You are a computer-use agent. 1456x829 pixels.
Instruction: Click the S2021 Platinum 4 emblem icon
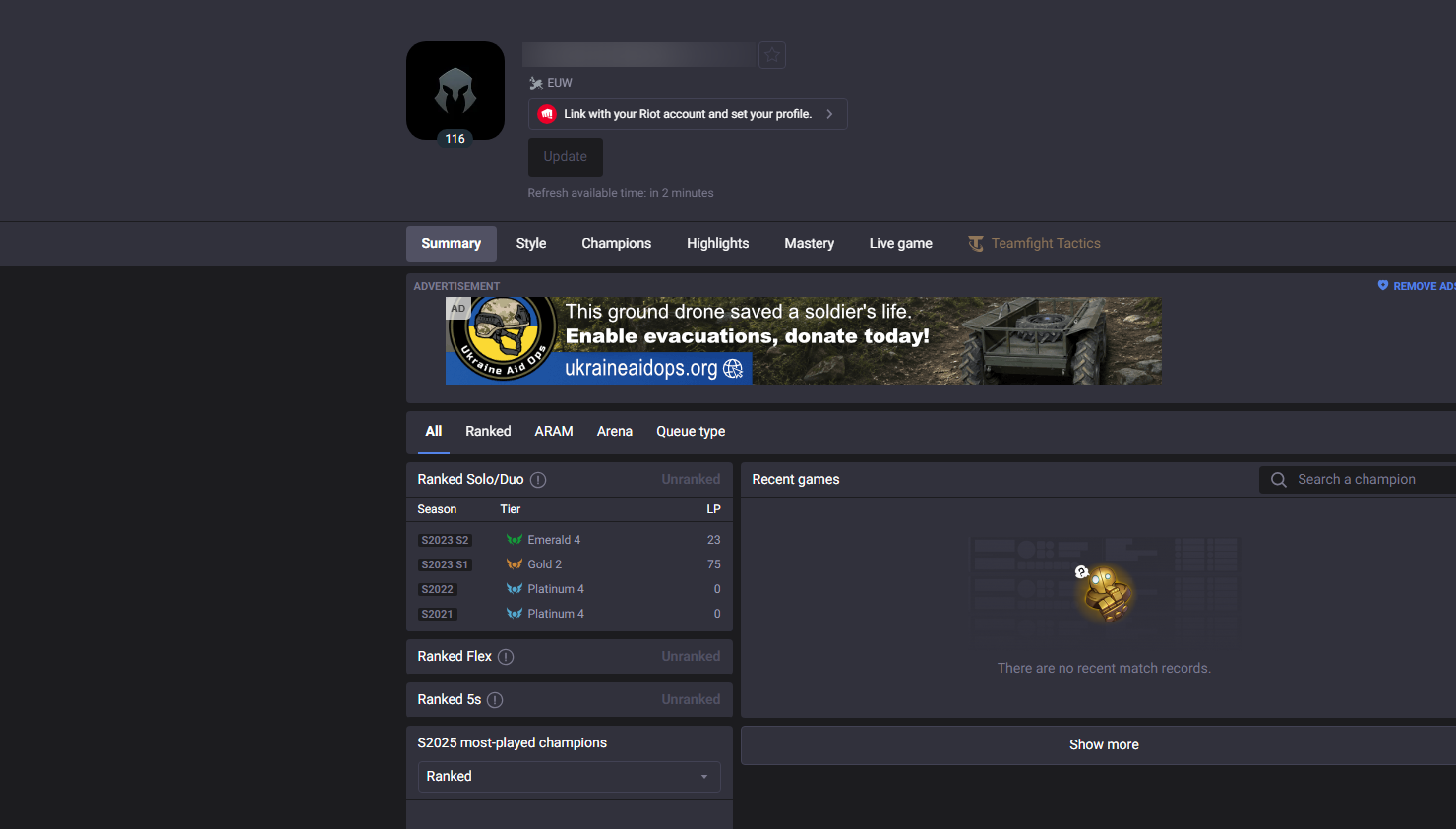tap(515, 614)
